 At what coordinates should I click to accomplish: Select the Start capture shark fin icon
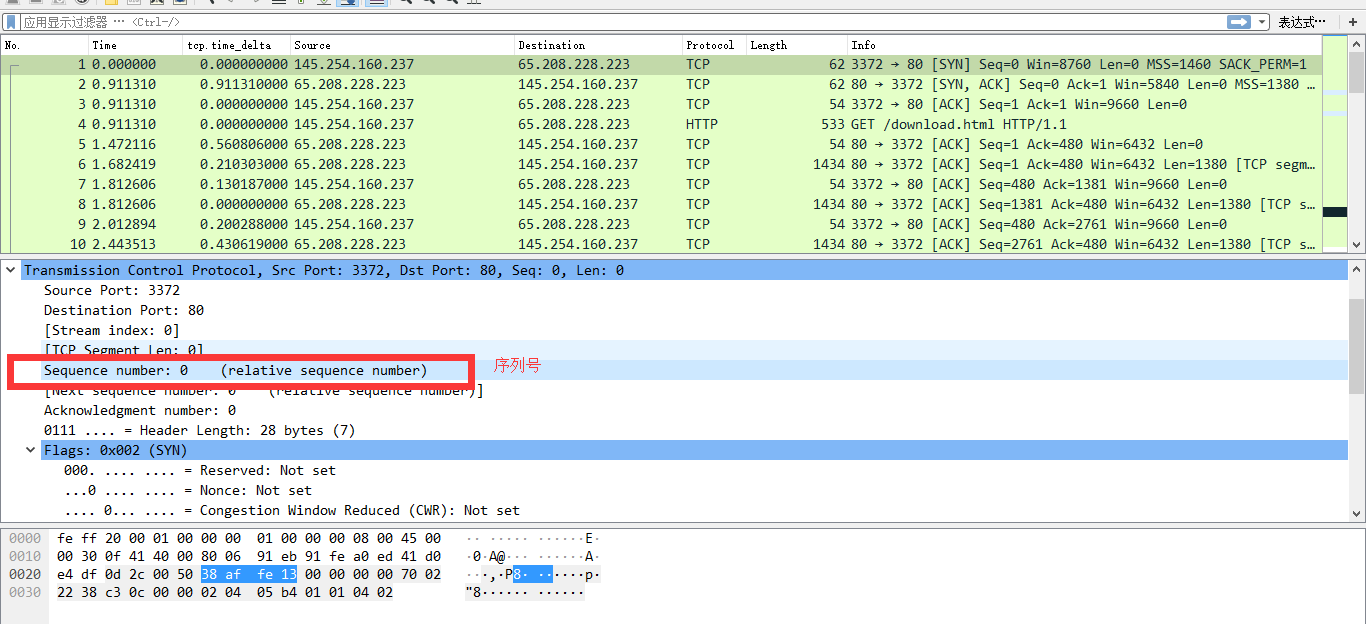13,3
